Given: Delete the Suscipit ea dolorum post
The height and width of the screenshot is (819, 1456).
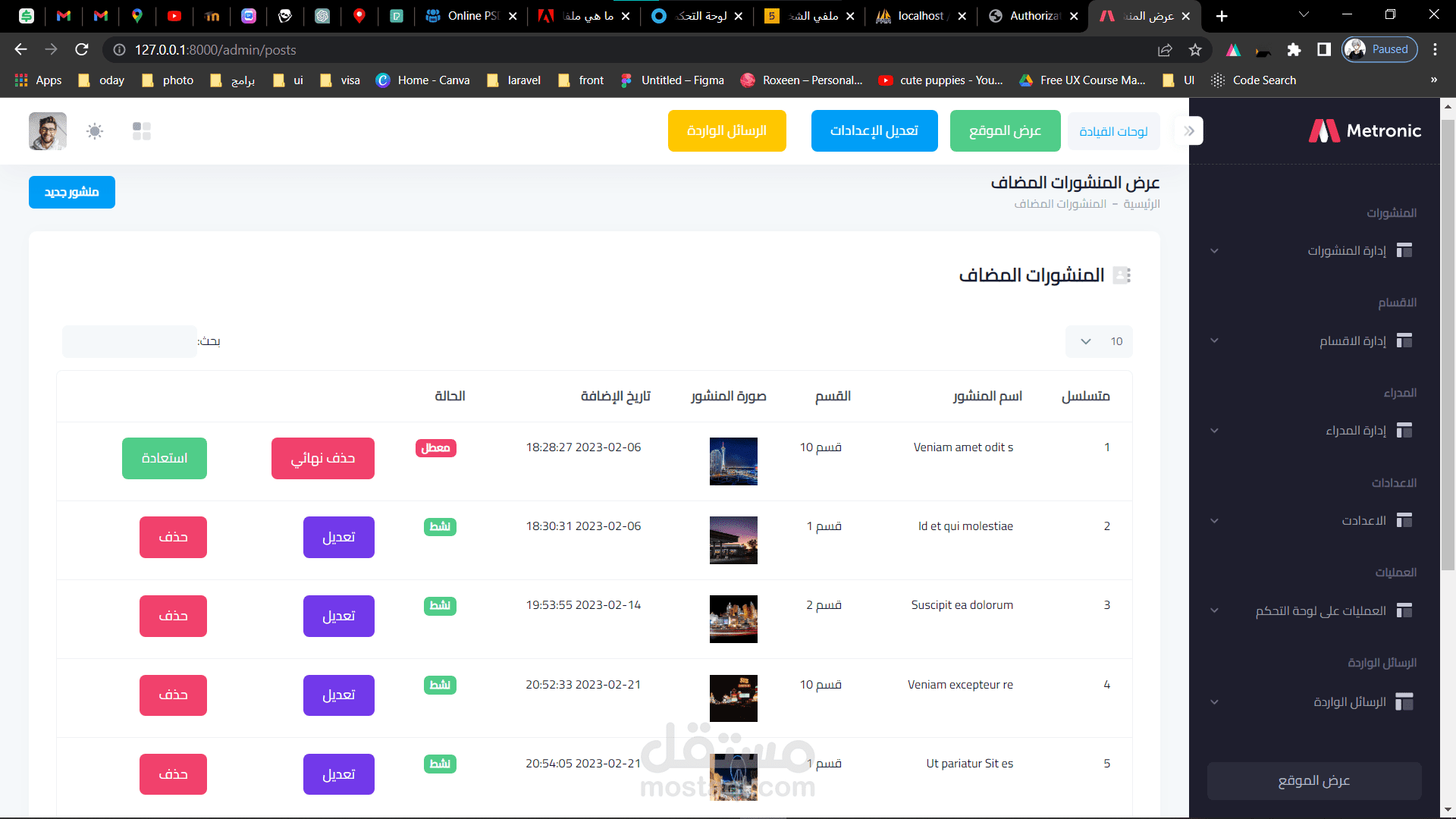Looking at the screenshot, I should (x=173, y=616).
